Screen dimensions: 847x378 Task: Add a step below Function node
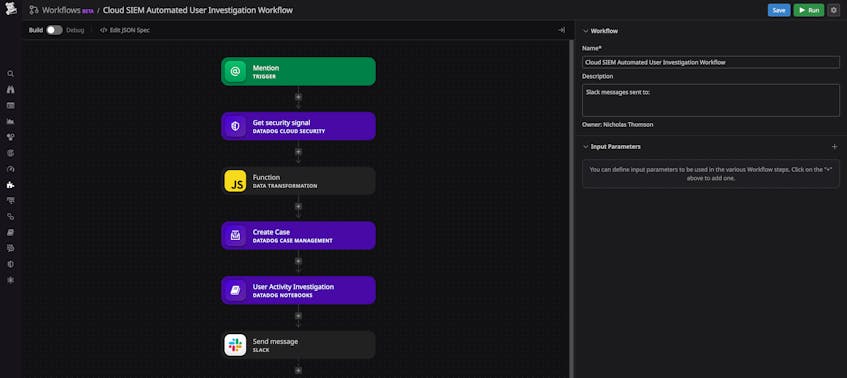[298, 206]
